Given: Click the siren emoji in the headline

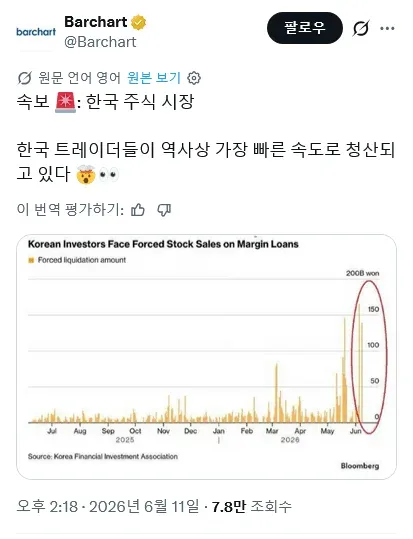Looking at the screenshot, I should point(65,102).
